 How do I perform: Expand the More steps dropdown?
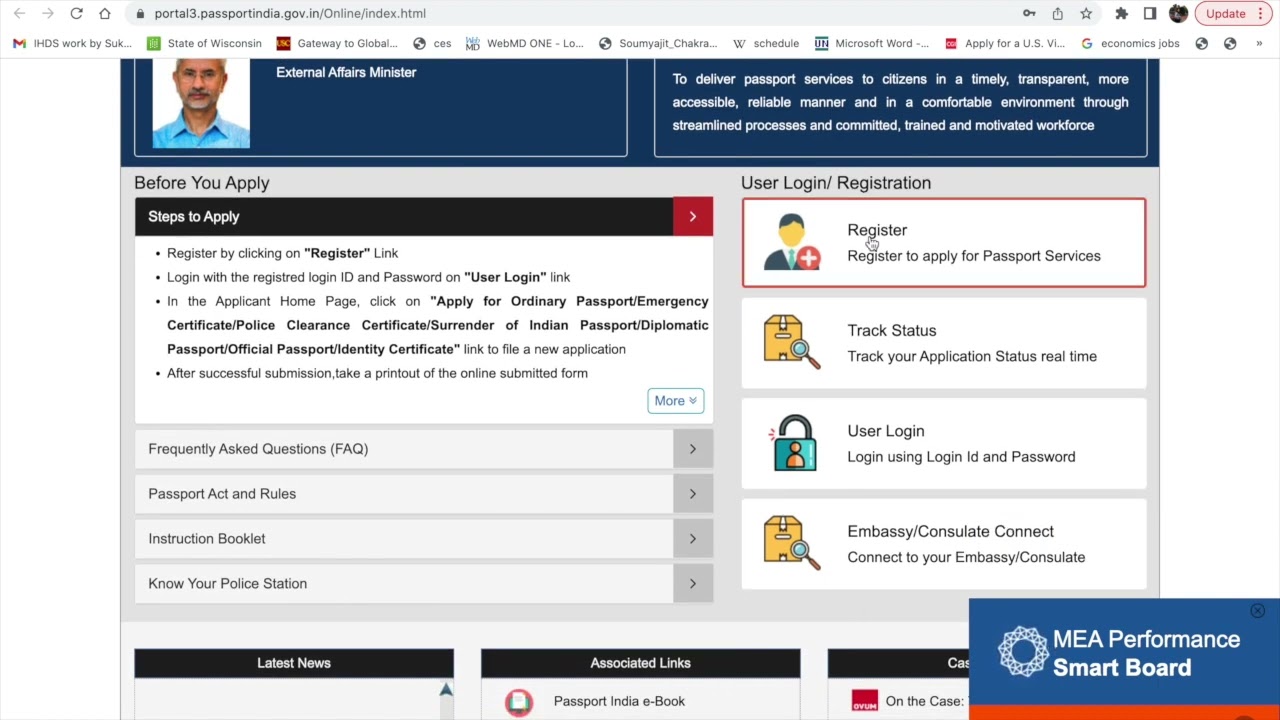click(675, 401)
